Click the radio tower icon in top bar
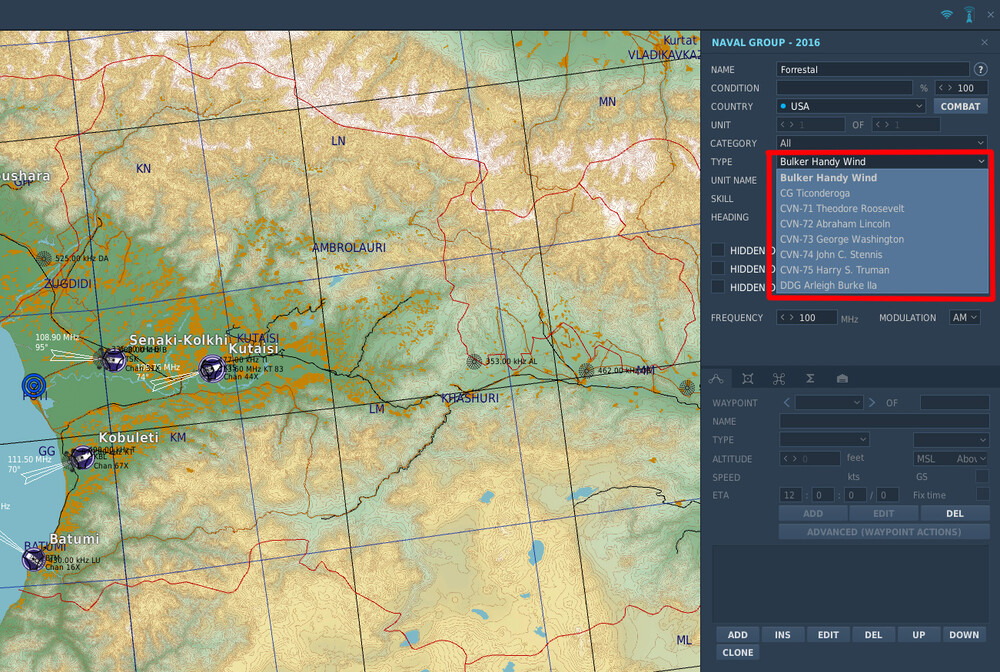The height and width of the screenshot is (672, 1000). click(969, 15)
